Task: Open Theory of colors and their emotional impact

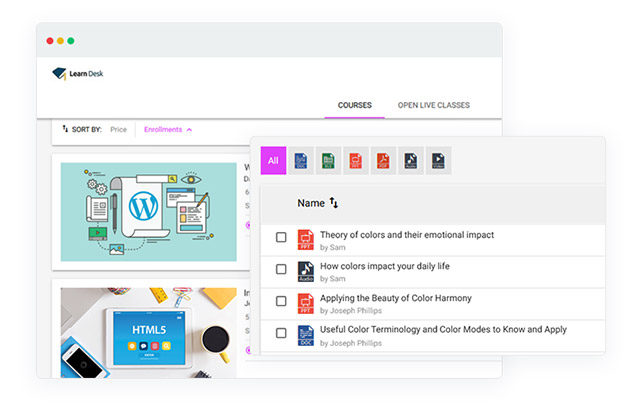Action: point(407,235)
